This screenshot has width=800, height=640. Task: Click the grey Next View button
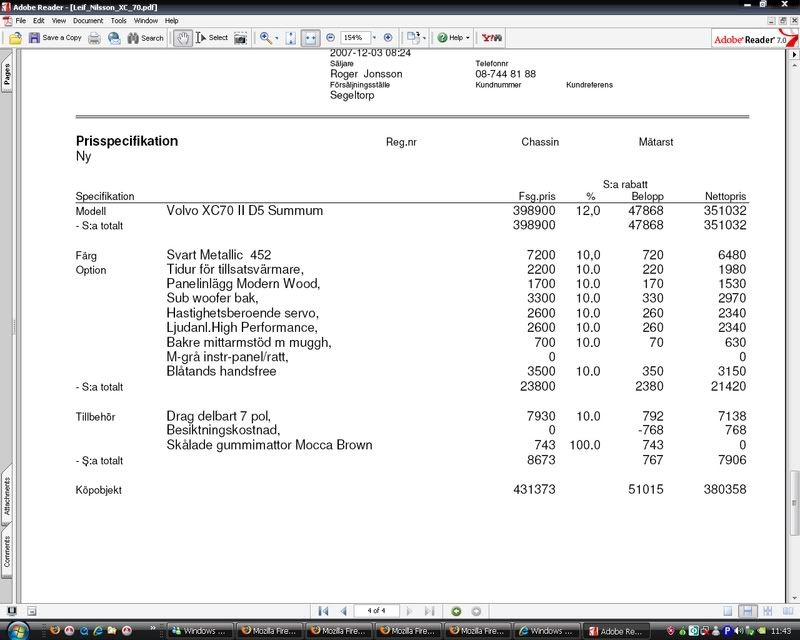click(x=476, y=611)
